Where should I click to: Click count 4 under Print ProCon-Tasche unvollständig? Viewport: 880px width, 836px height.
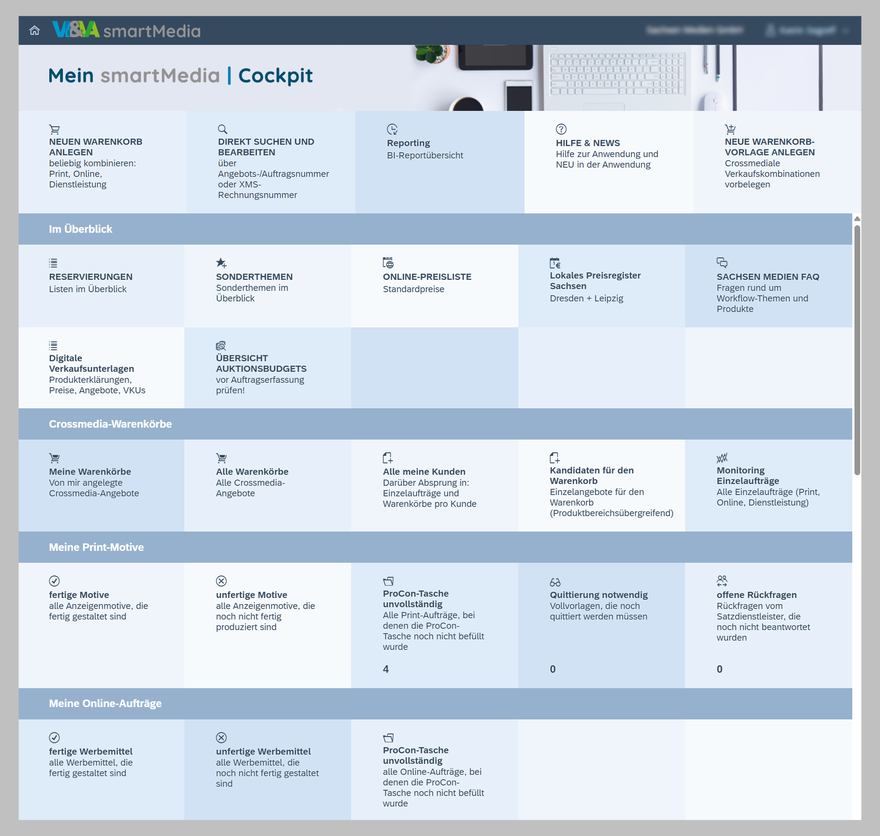coord(386,669)
